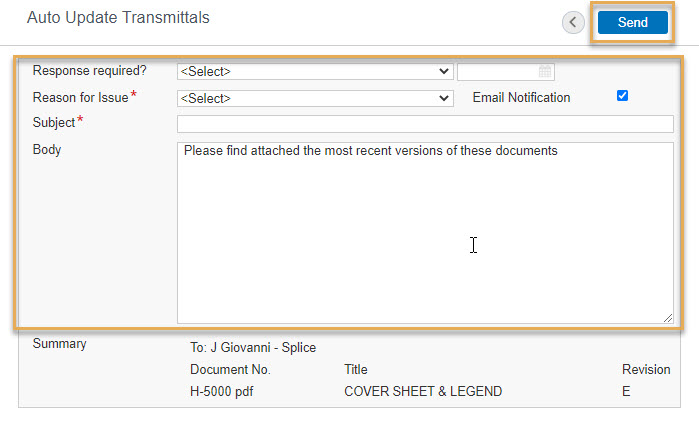The width and height of the screenshot is (699, 431).
Task: Click the Auto Update Transmittals heading
Action: 118,17
